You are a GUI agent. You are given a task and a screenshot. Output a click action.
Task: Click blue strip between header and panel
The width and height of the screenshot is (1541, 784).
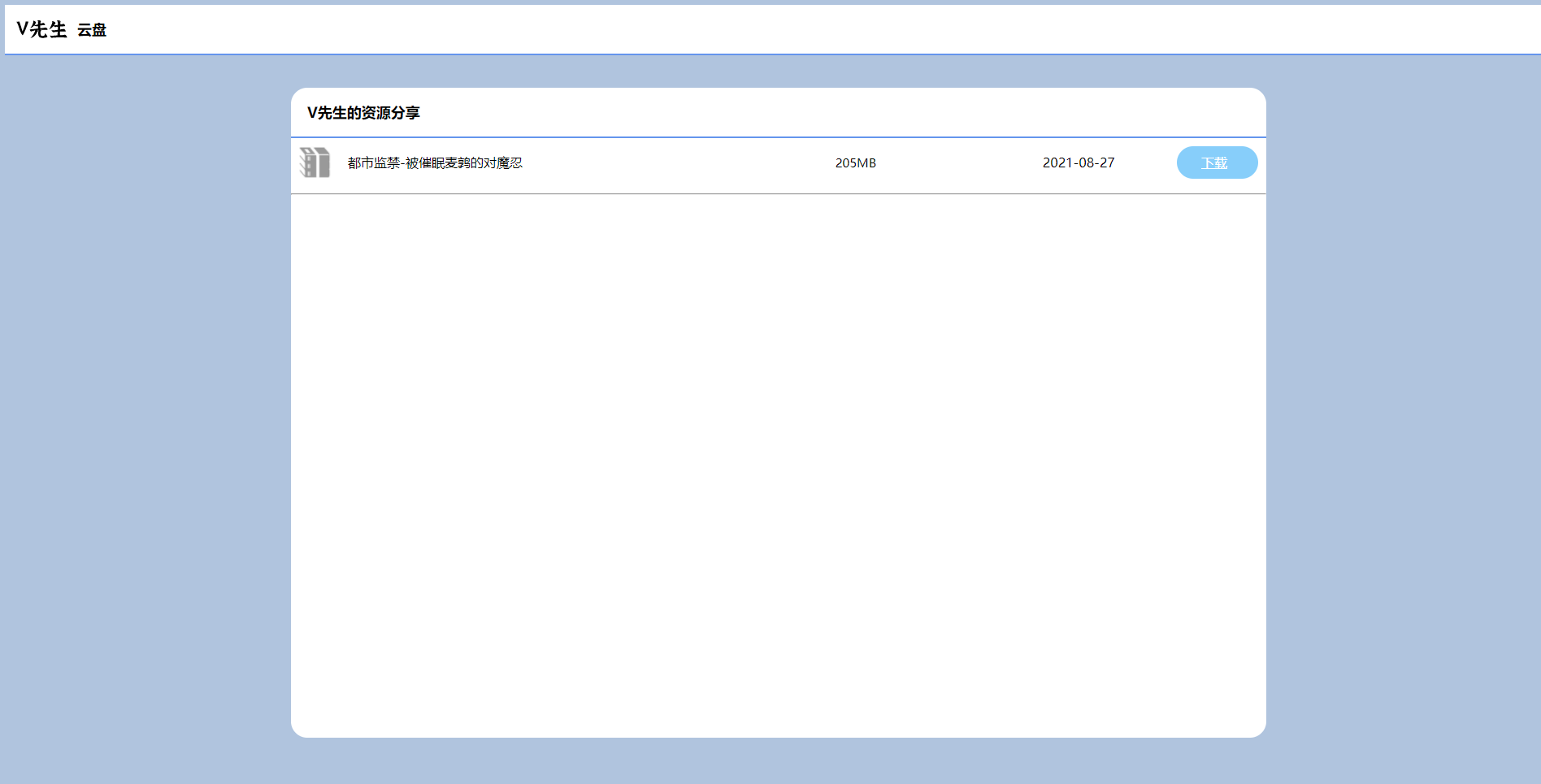point(778,71)
